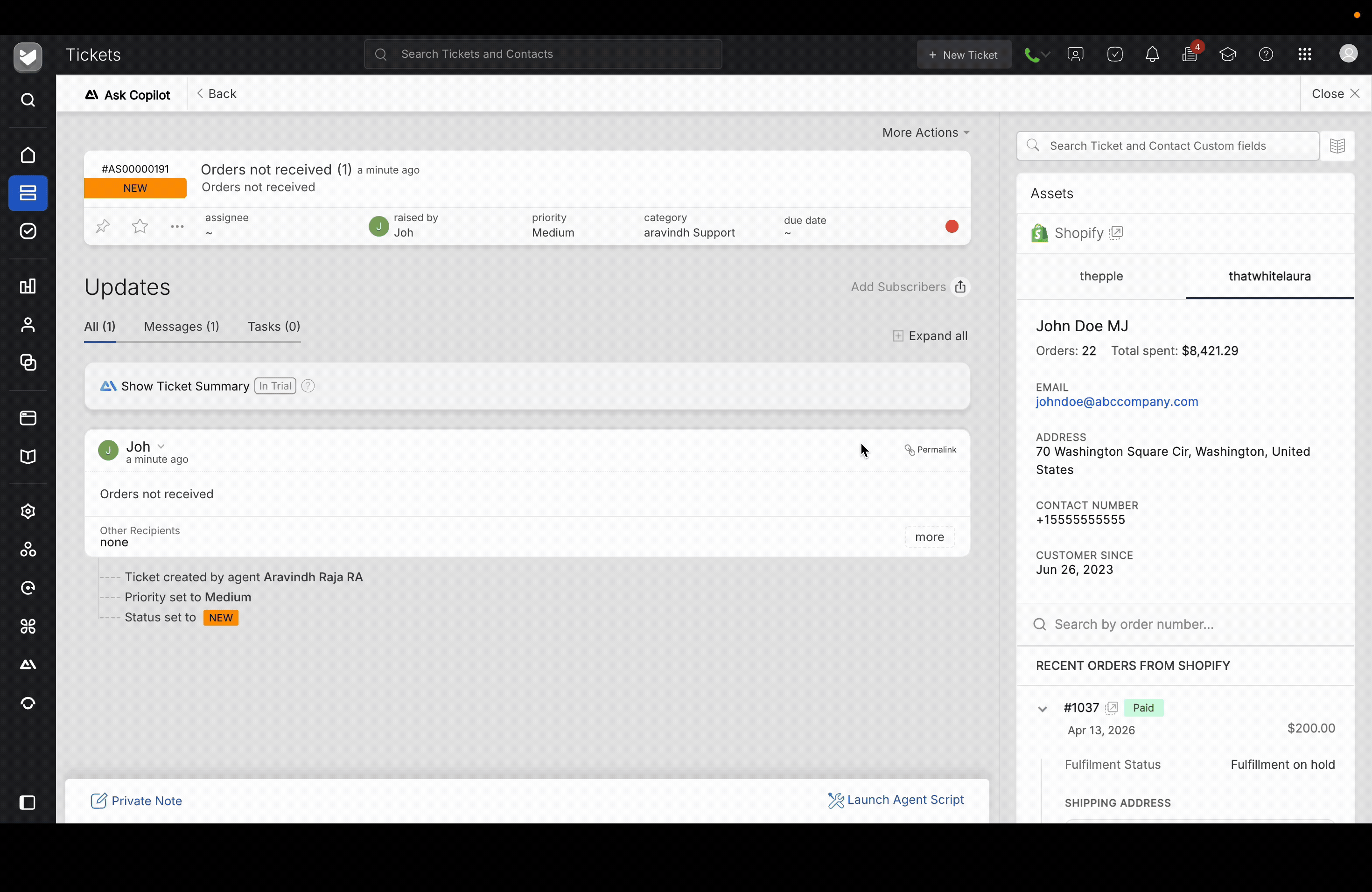Toggle the star favorite on ticket
This screenshot has height=892, width=1372.
click(140, 226)
